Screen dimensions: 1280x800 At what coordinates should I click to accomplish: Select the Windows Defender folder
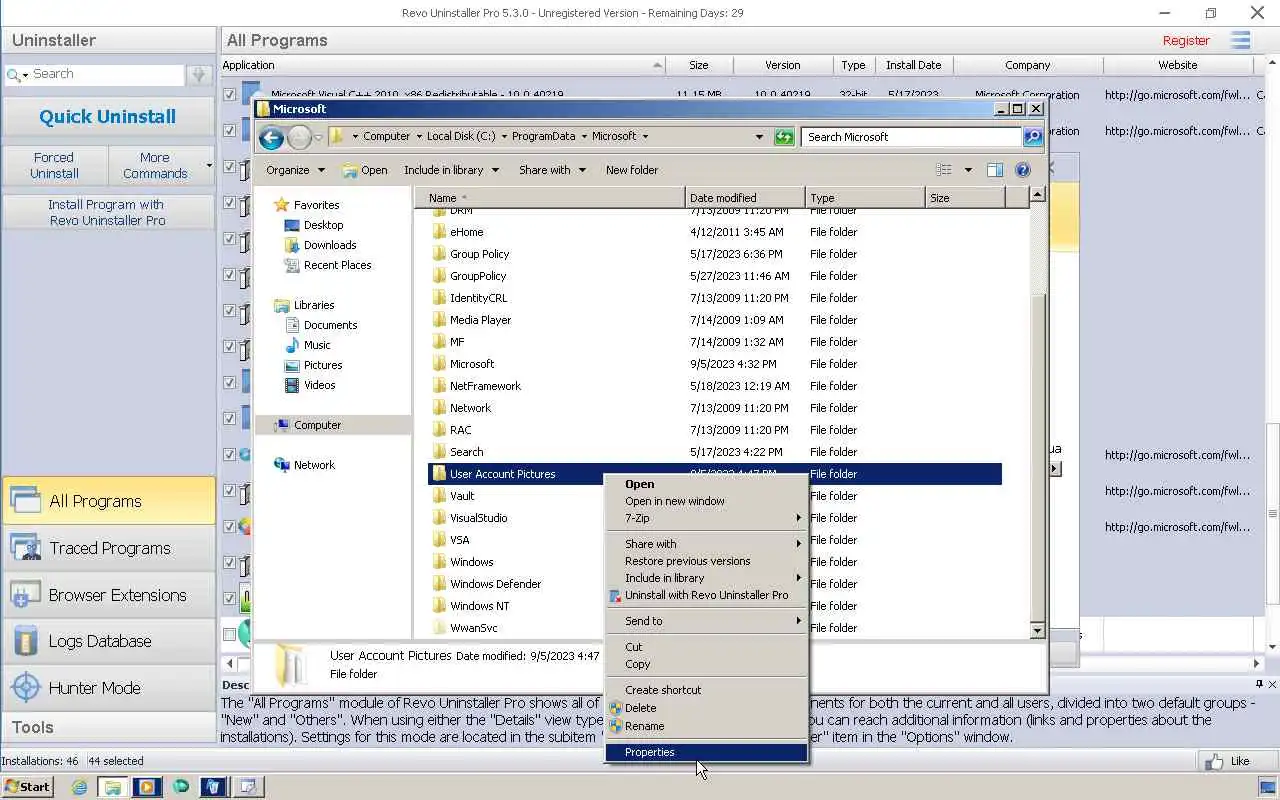tap(495, 584)
